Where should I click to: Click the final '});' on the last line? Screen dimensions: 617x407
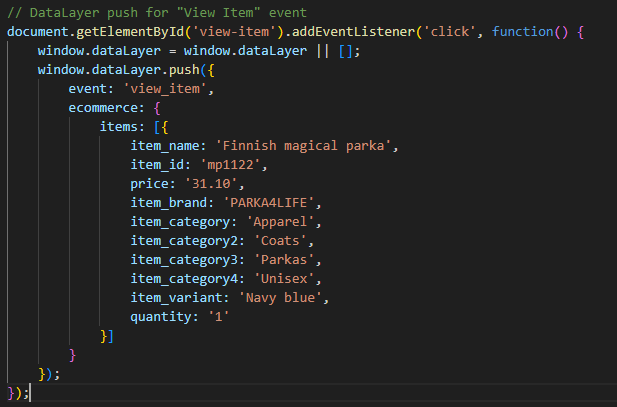point(18,393)
